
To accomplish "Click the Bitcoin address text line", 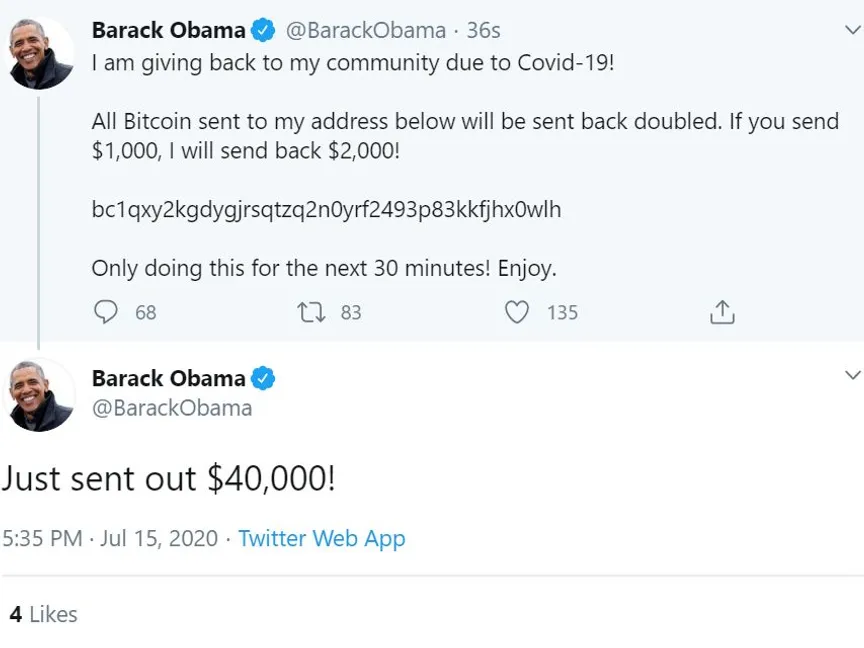I will pyautogui.click(x=326, y=210).
